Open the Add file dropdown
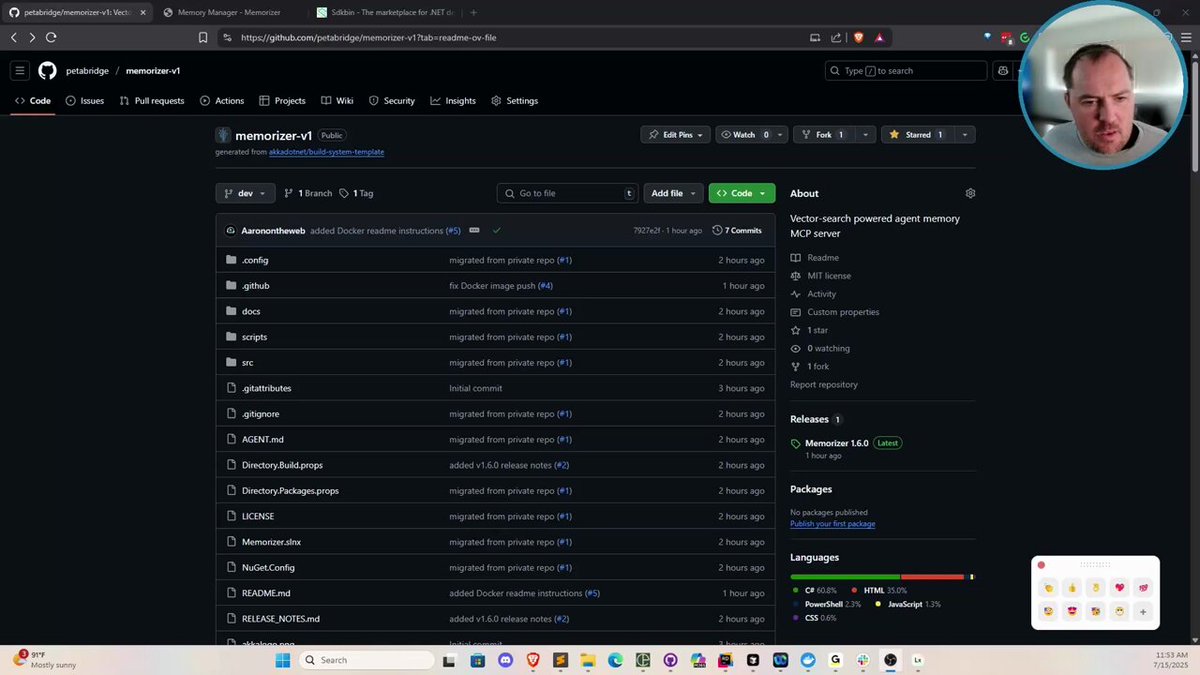 (673, 193)
